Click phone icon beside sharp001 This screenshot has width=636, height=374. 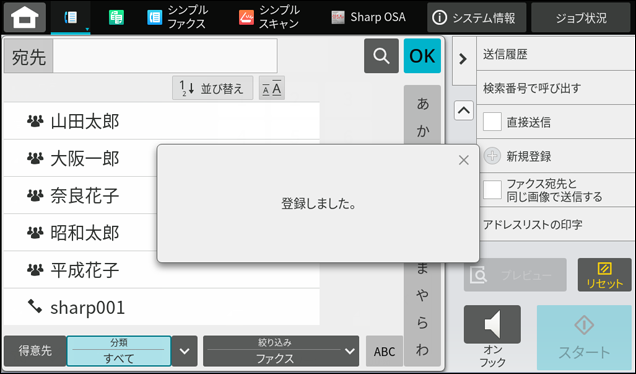point(35,307)
